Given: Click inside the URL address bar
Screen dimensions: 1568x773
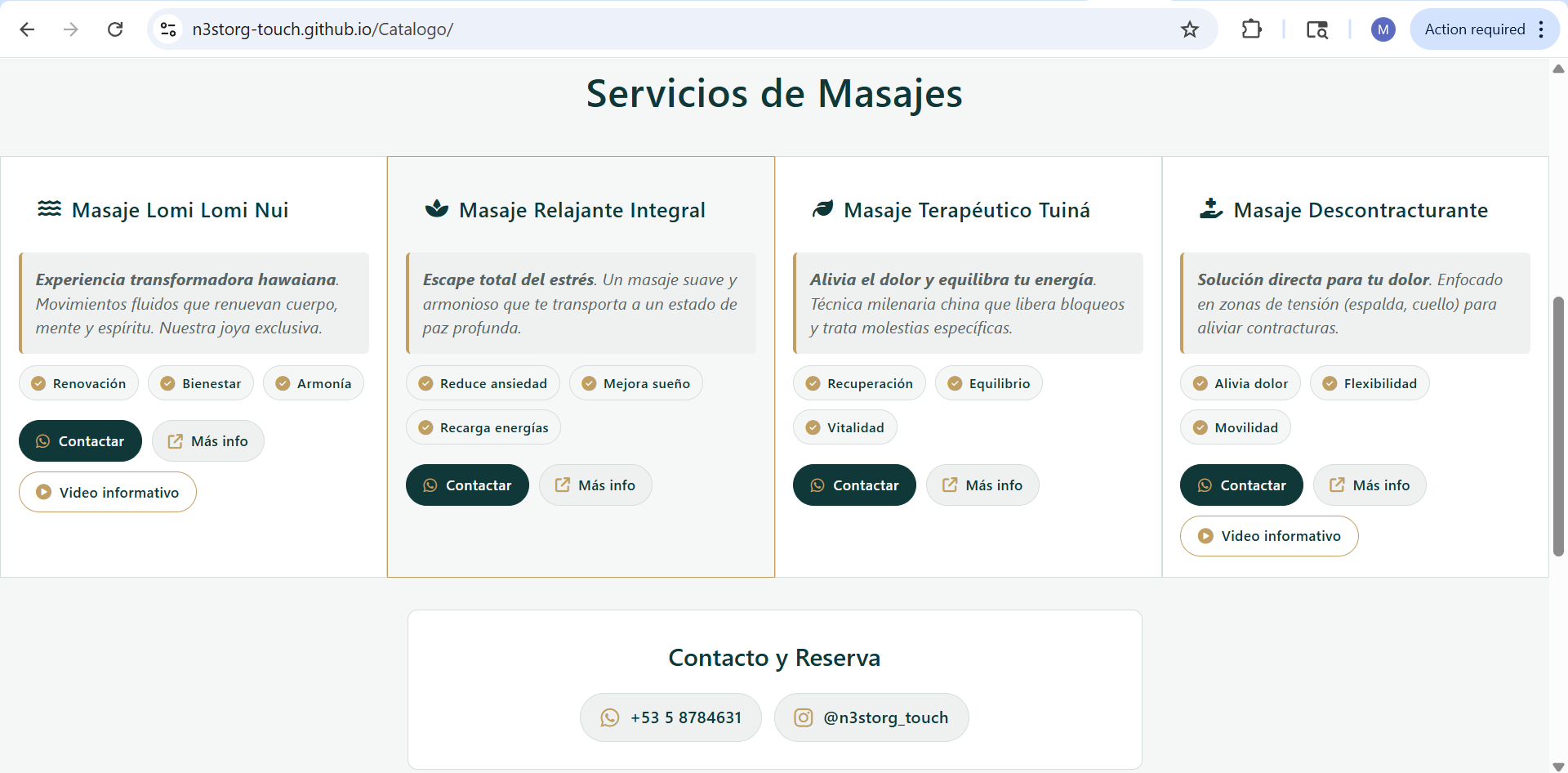Looking at the screenshot, I should point(572,29).
